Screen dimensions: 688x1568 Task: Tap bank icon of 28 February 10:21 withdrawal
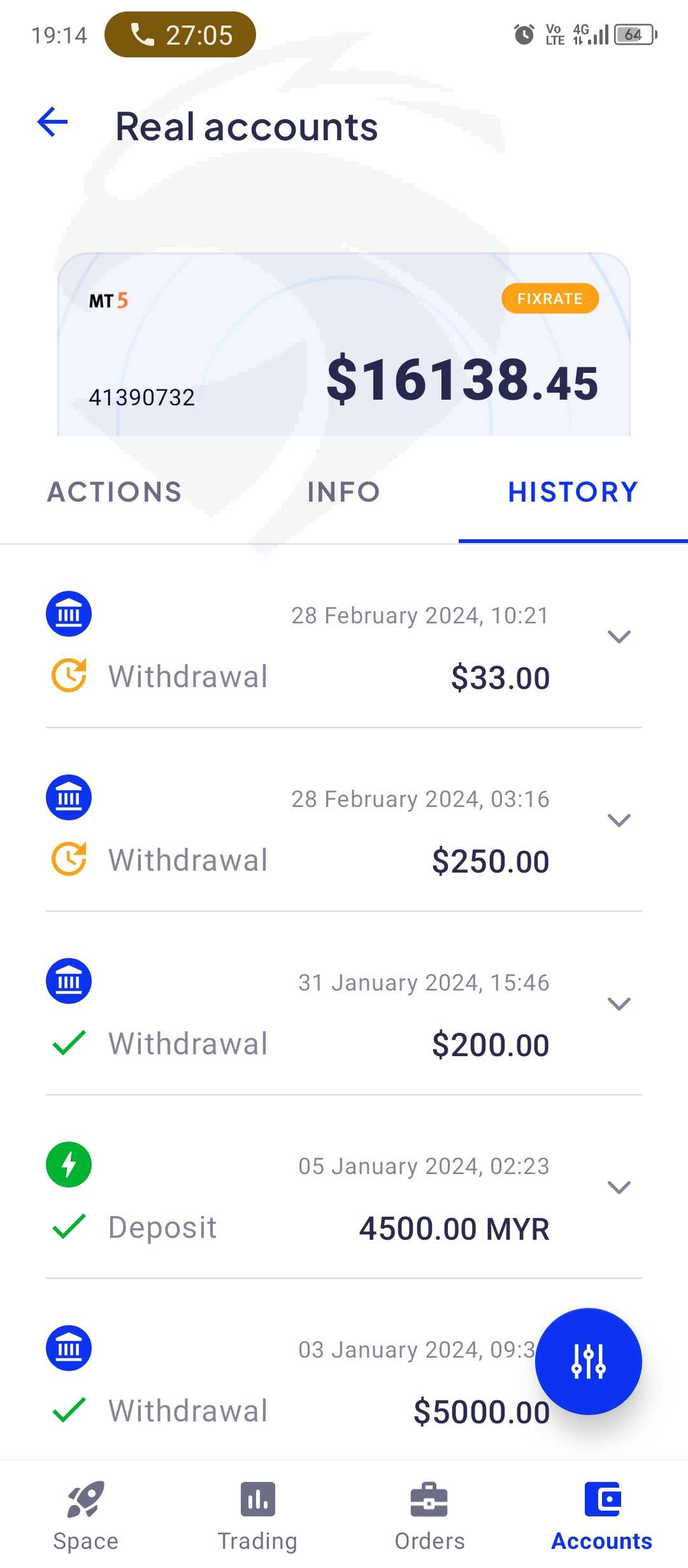tap(69, 614)
